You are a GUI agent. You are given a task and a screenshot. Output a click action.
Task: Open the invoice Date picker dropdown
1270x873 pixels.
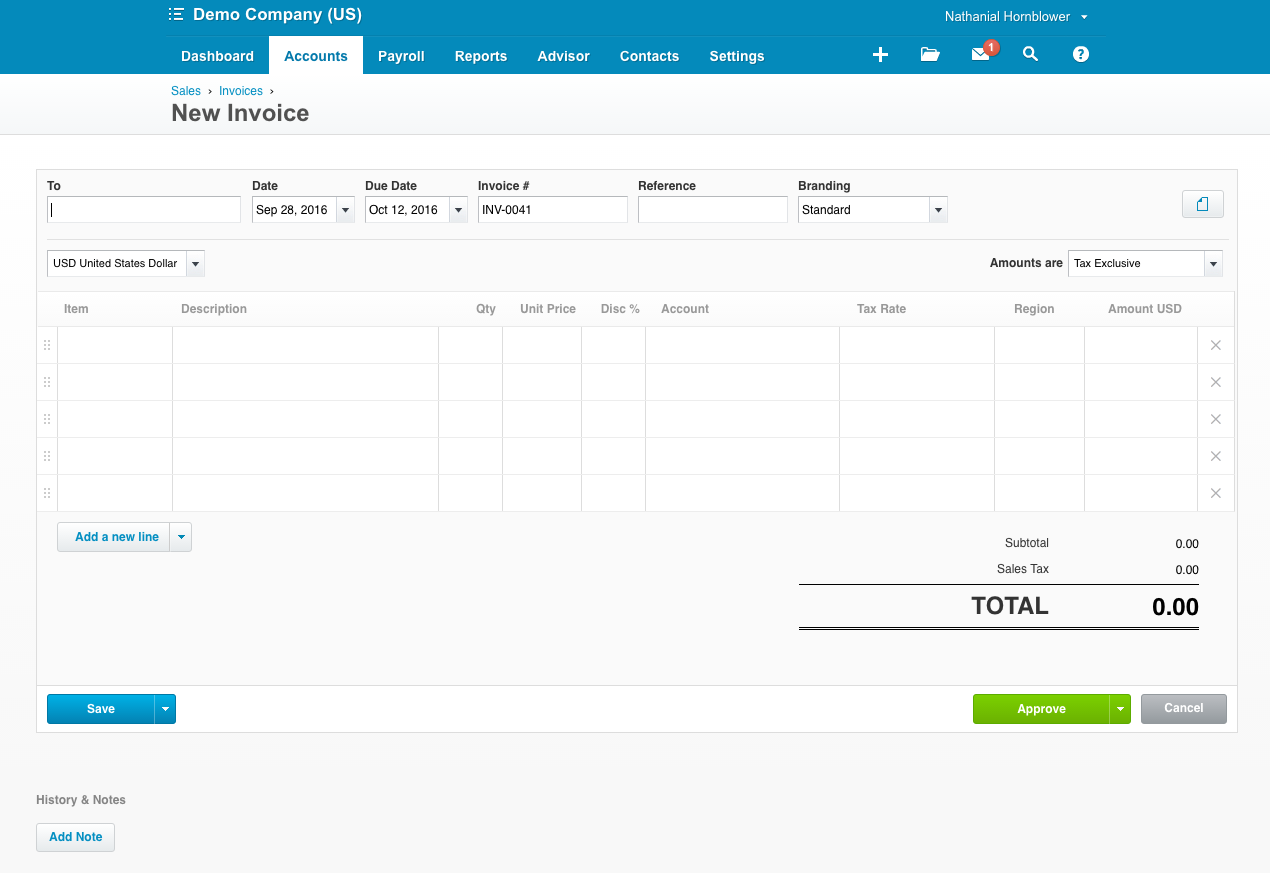pos(345,209)
